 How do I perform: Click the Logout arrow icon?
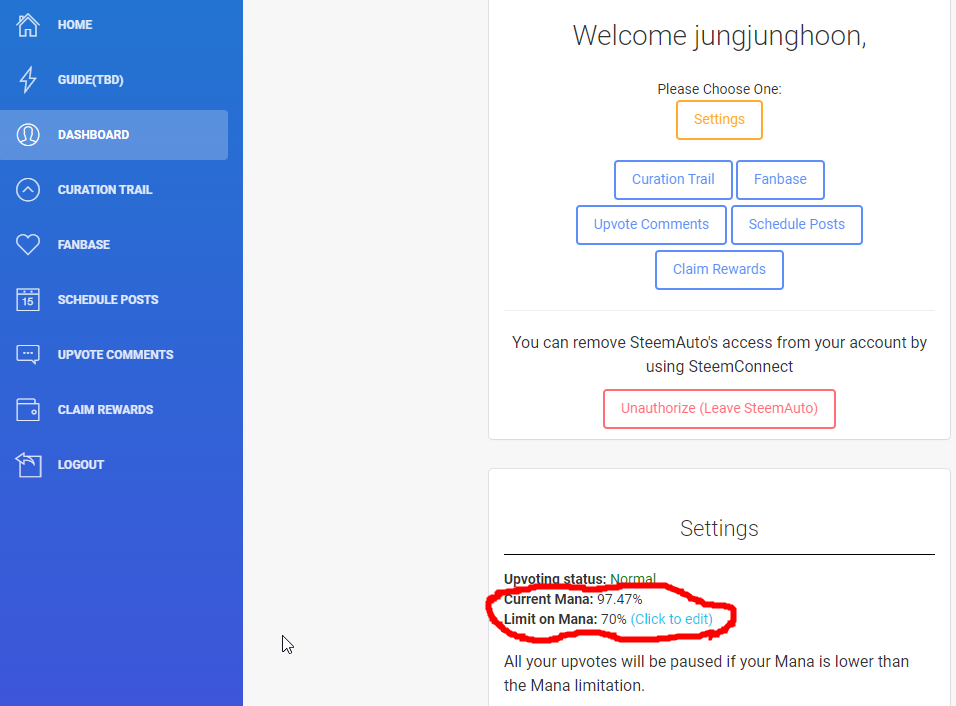point(28,465)
